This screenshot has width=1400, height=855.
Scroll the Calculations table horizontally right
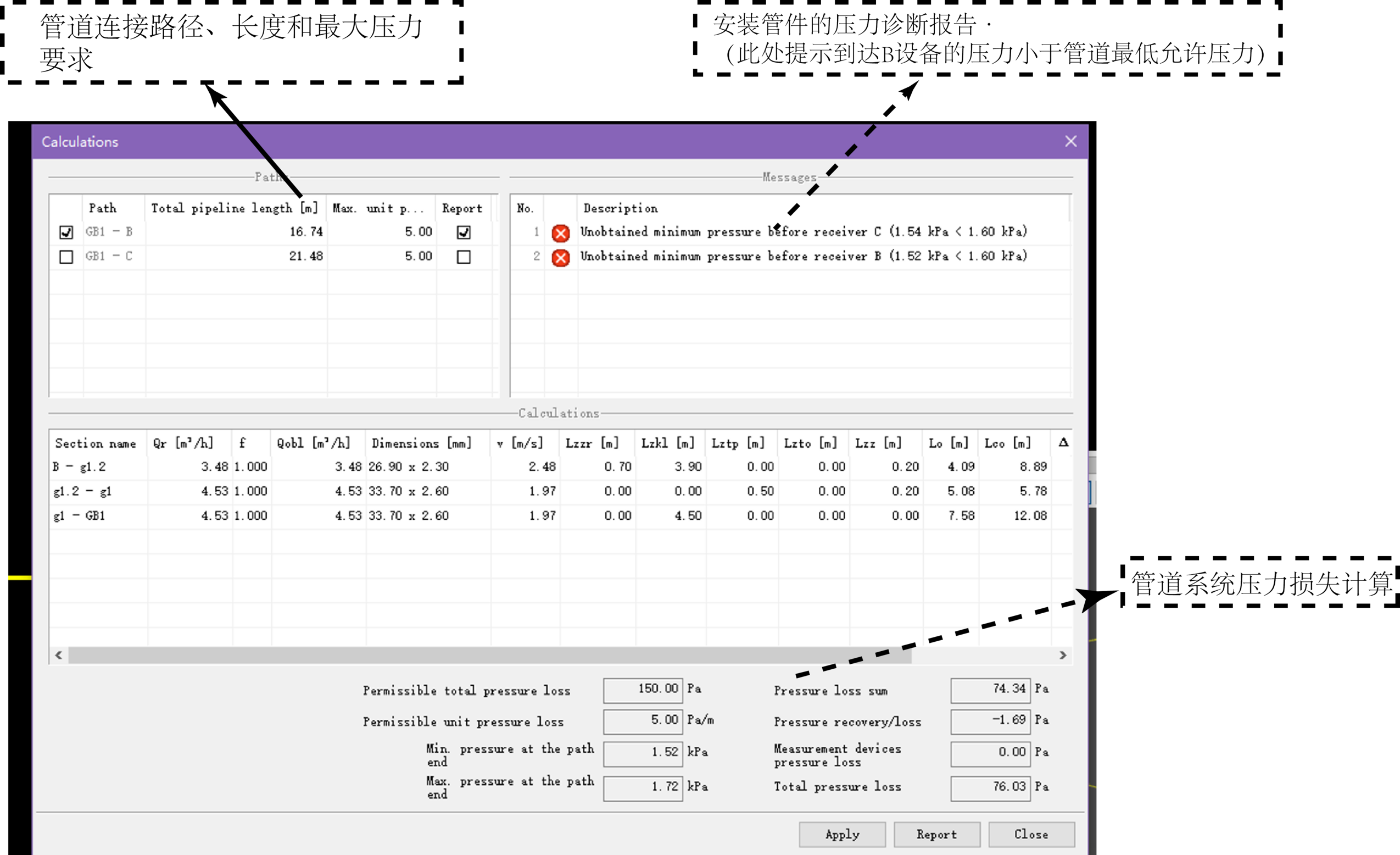[1063, 655]
